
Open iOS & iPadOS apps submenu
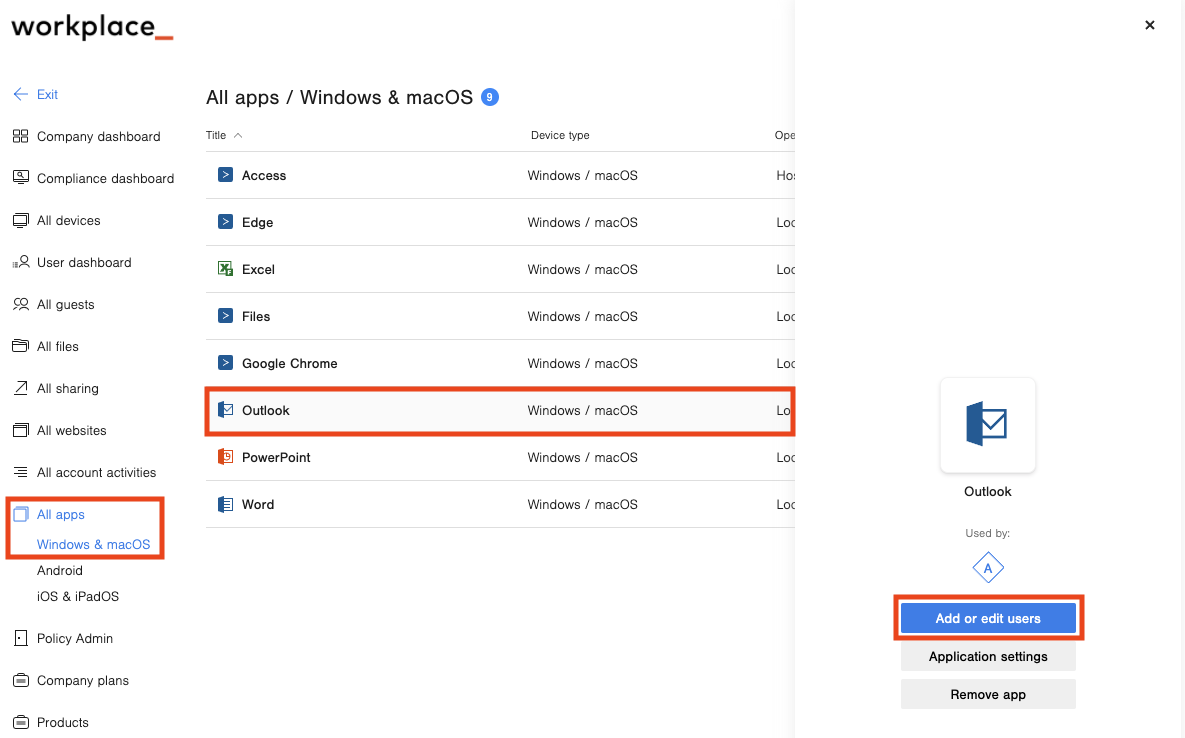(78, 596)
